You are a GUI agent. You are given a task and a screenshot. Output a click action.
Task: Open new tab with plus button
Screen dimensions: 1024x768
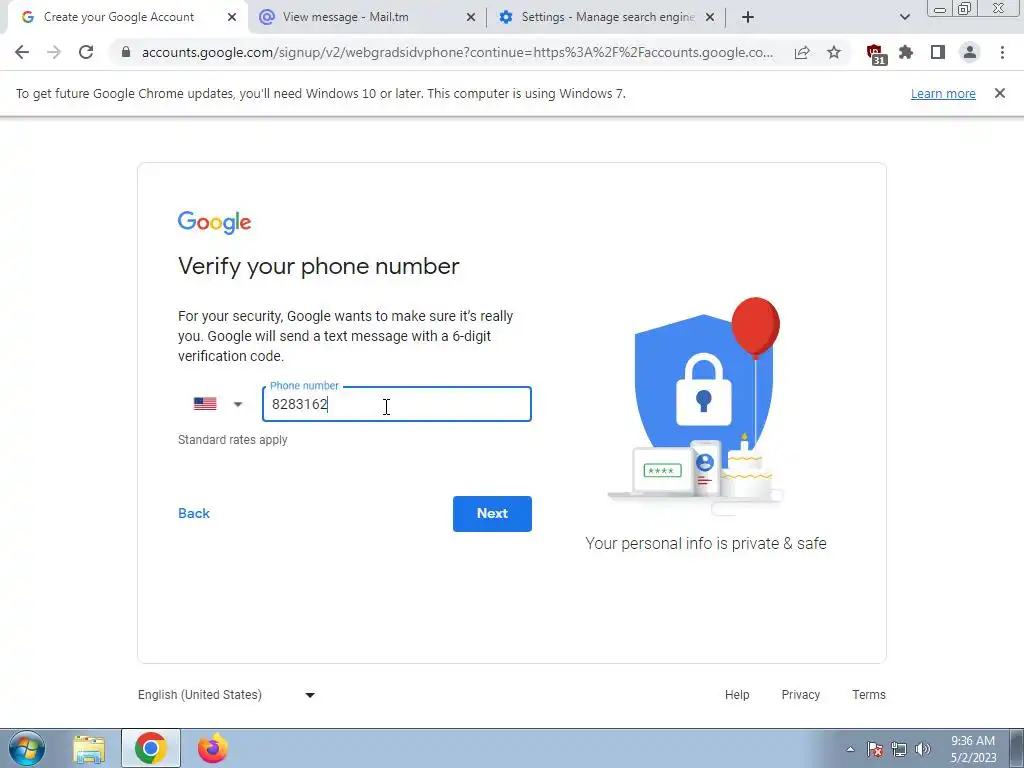click(x=748, y=17)
